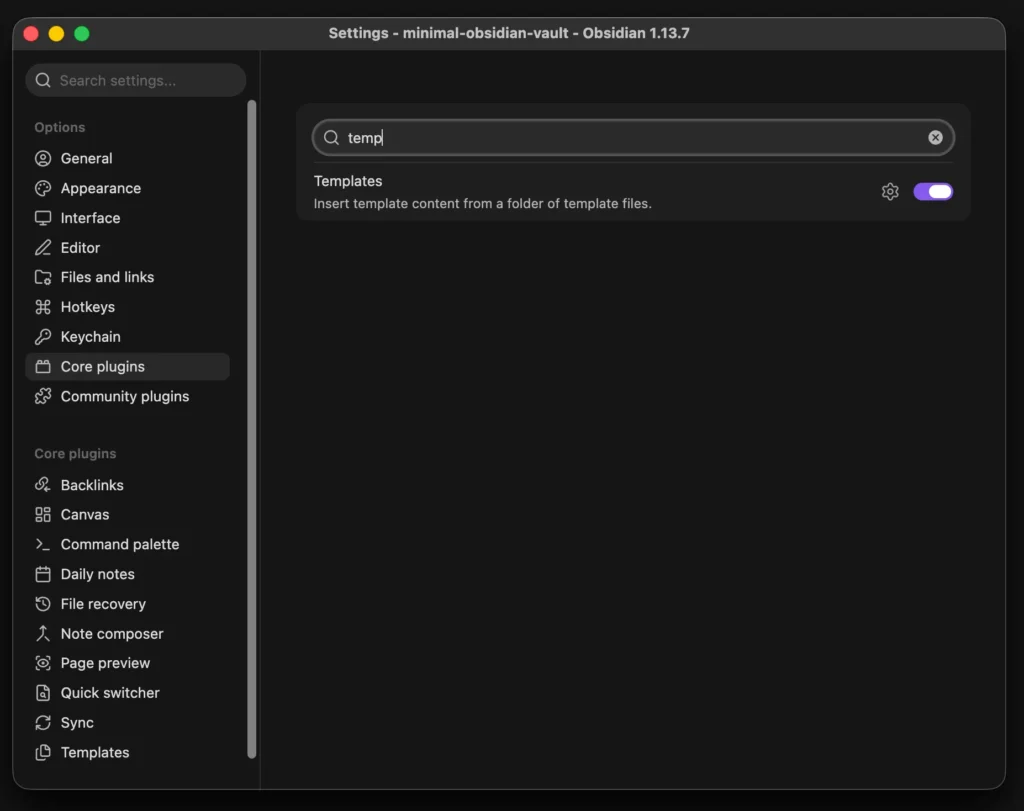This screenshot has height=811, width=1024.
Task: Click the Hotkeys command-key icon
Action: coord(43,307)
